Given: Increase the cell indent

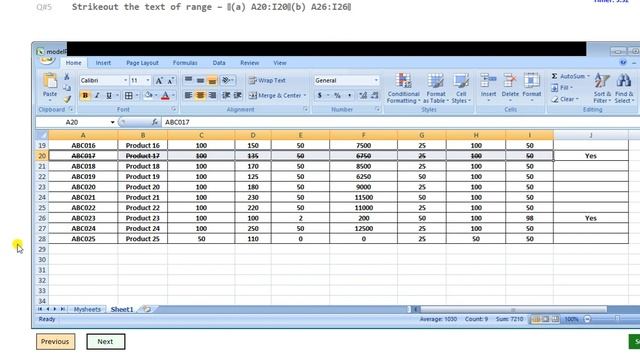Looking at the screenshot, I should click(x=238, y=96).
